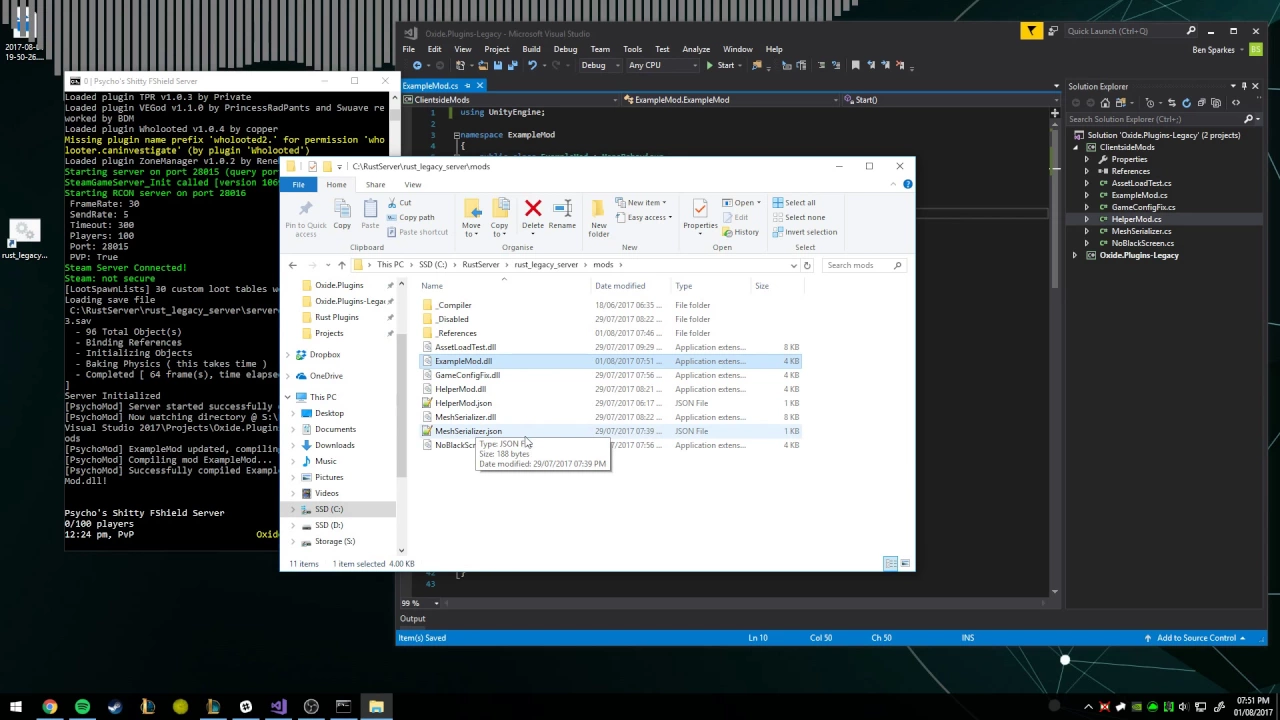
Task: Click the Explorer Back navigation arrow
Action: [292, 265]
